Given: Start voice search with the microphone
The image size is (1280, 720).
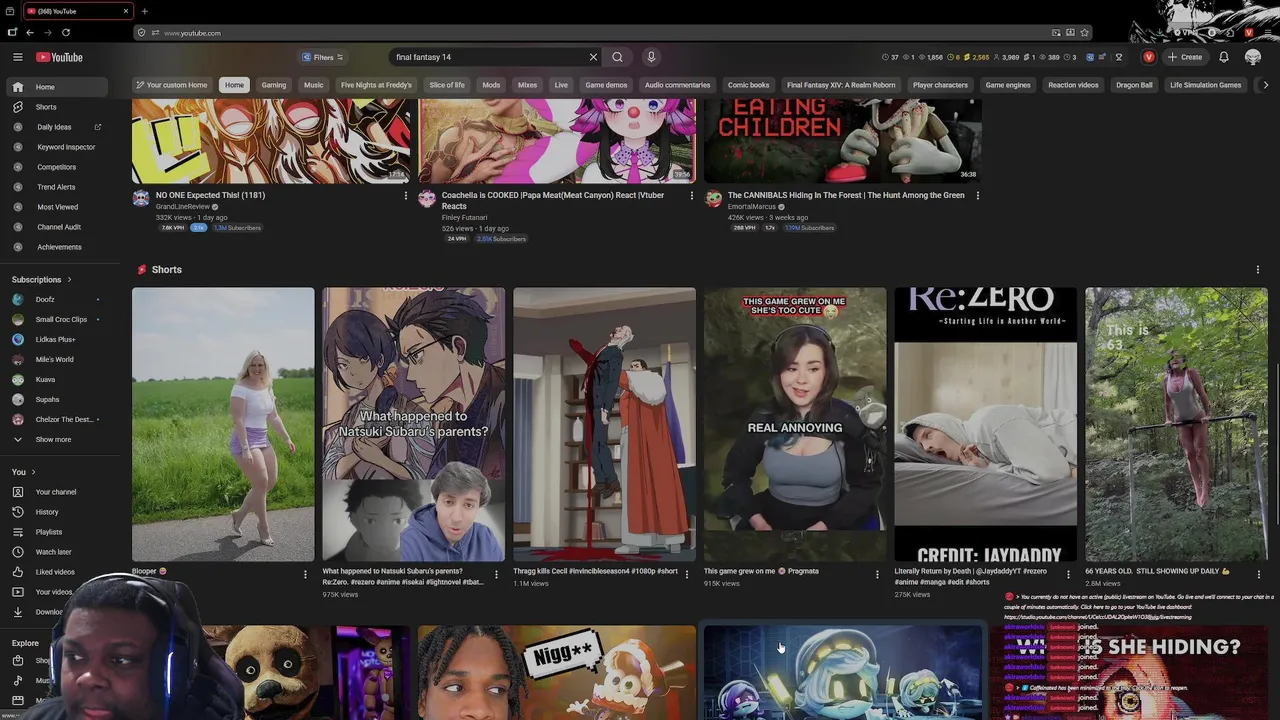Looking at the screenshot, I should click(650, 57).
